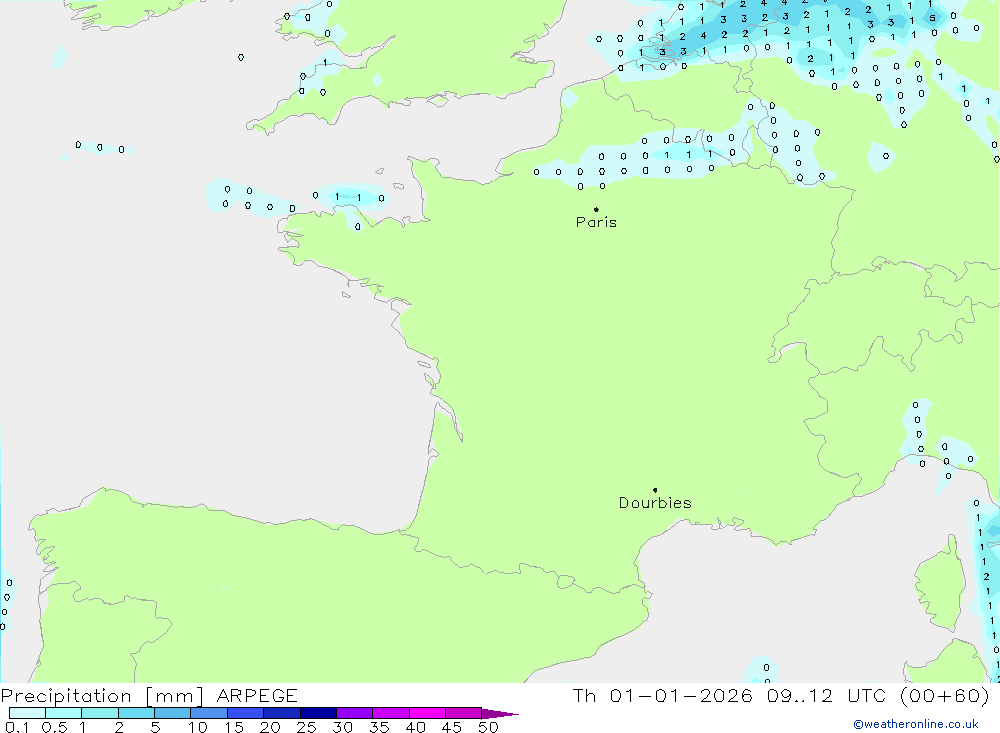Open the weatheronline.co.uk copyright link
This screenshot has width=1000, height=733.
(x=916, y=724)
